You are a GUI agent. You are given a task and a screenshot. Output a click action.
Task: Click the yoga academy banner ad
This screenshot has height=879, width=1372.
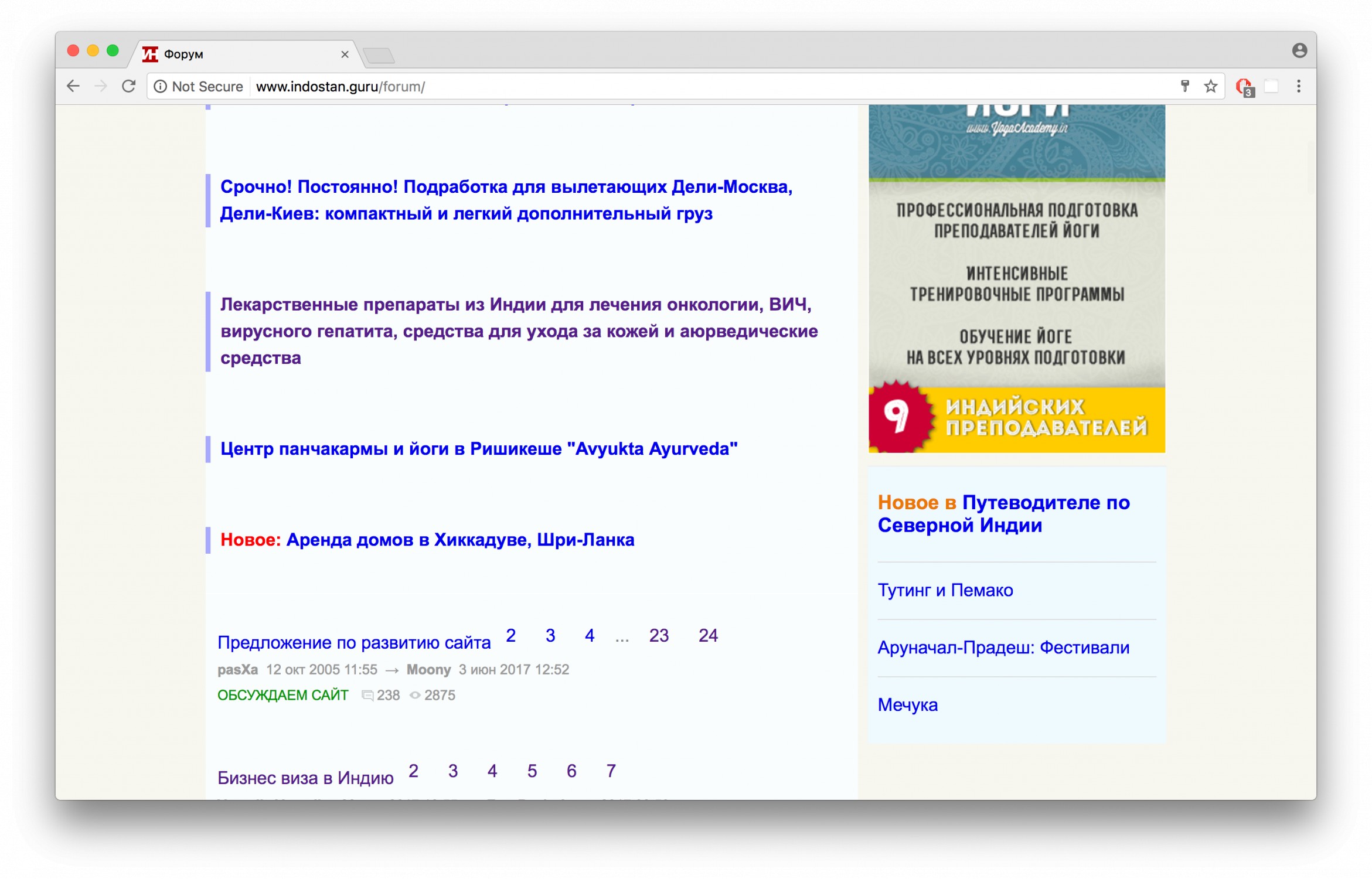click(1016, 281)
